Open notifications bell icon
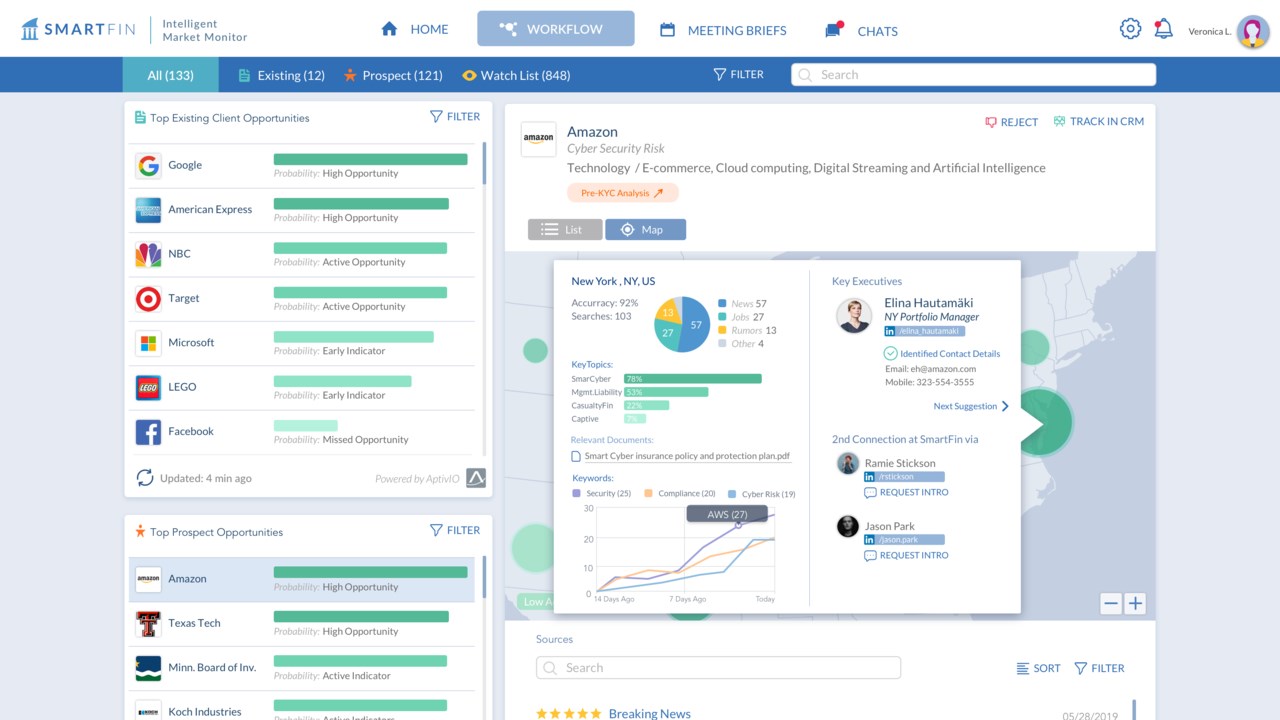Screen dimensions: 1280x720 [x=1163, y=29]
